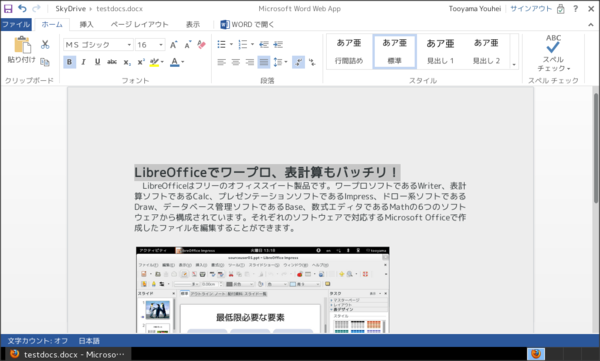The width and height of the screenshot is (600, 361).
Task: Toggle Underline formatting
Action: click(97, 62)
